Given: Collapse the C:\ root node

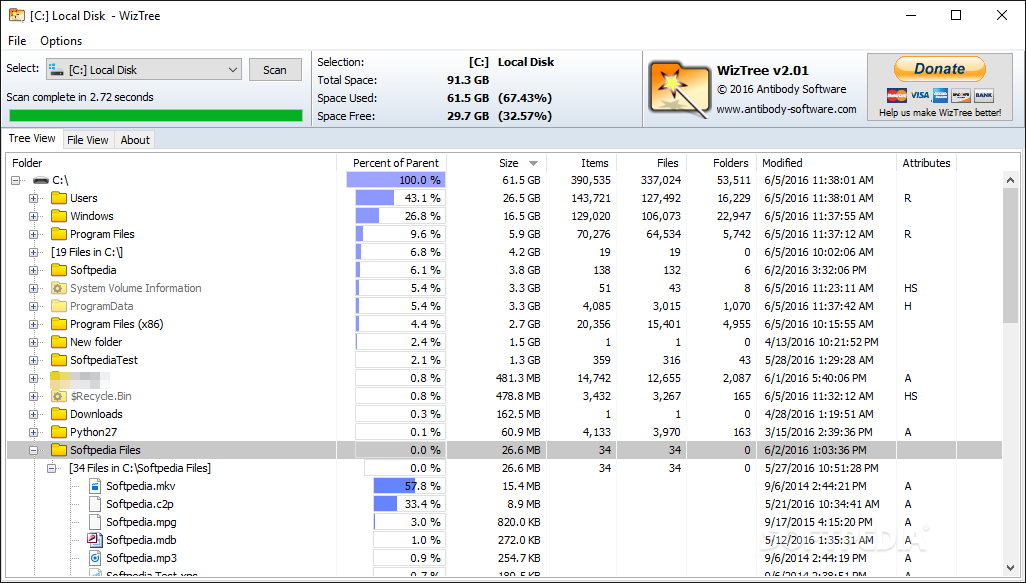Looking at the screenshot, I should coord(16,180).
